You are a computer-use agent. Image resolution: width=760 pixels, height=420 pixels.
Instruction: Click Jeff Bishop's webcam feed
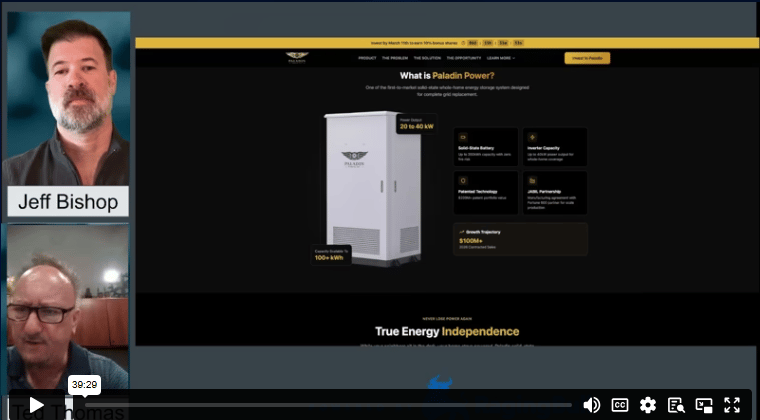[68, 99]
